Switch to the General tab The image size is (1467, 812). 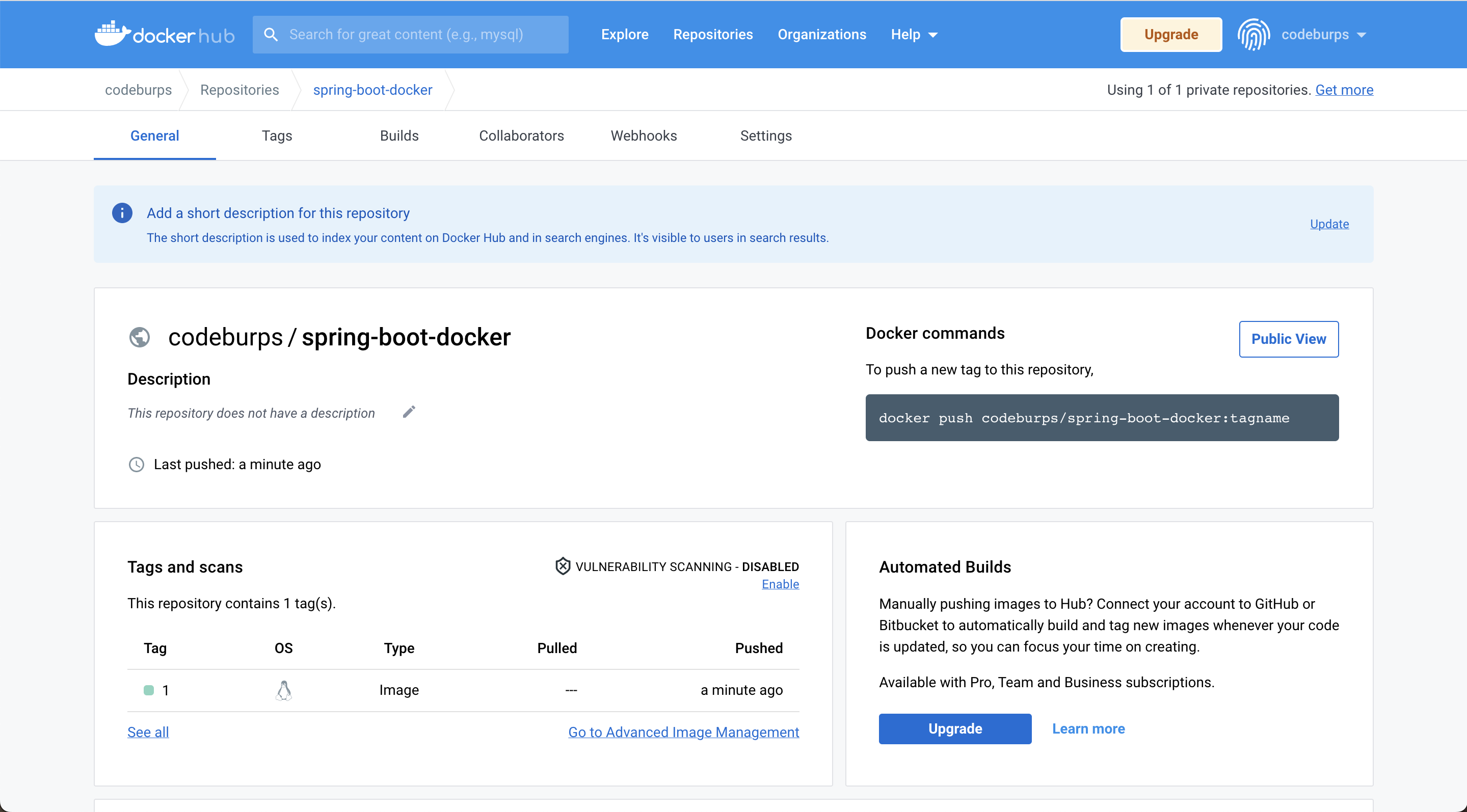(155, 136)
